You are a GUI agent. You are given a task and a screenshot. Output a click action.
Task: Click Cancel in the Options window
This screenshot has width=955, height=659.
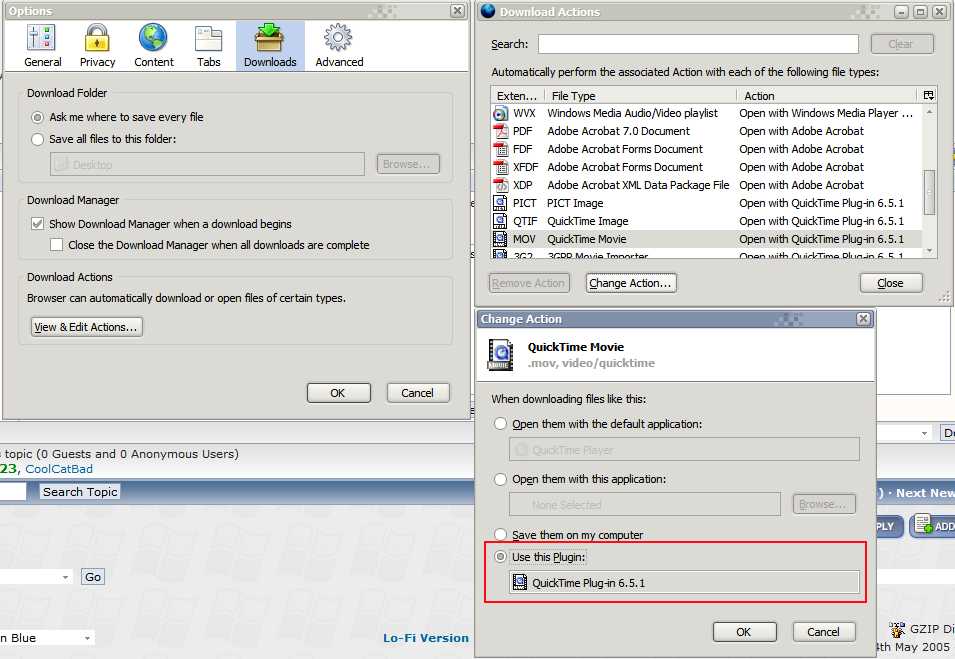418,393
